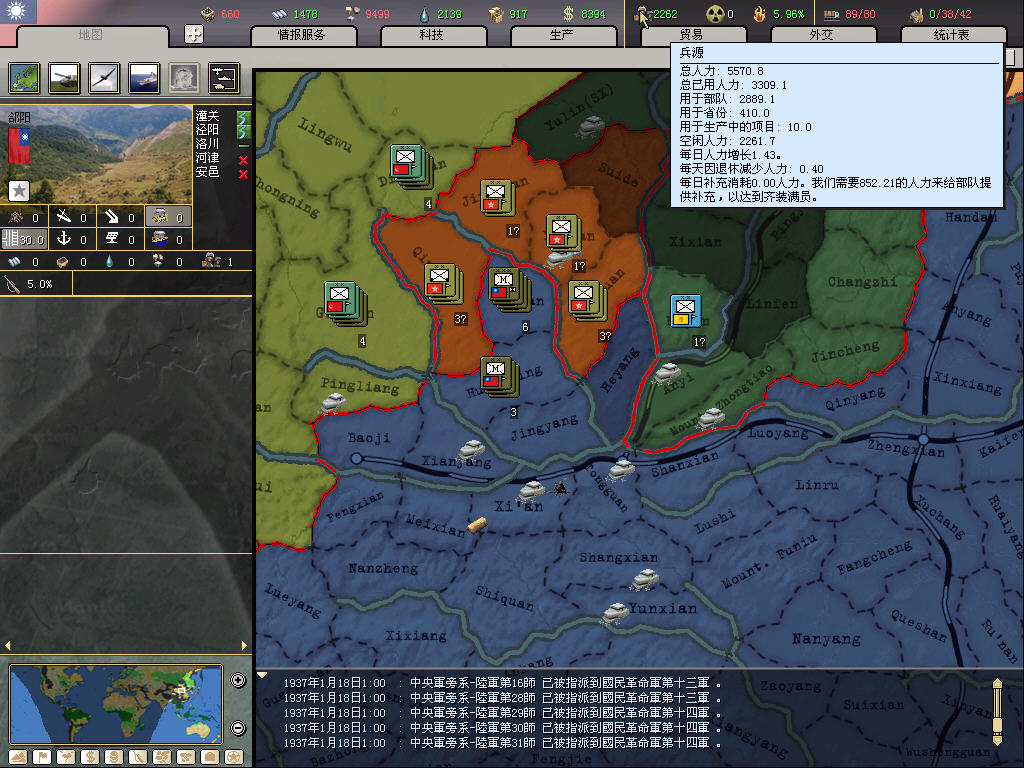1024x768 pixels.
Task: Click the anchor naval base icon
Action: pos(63,238)
